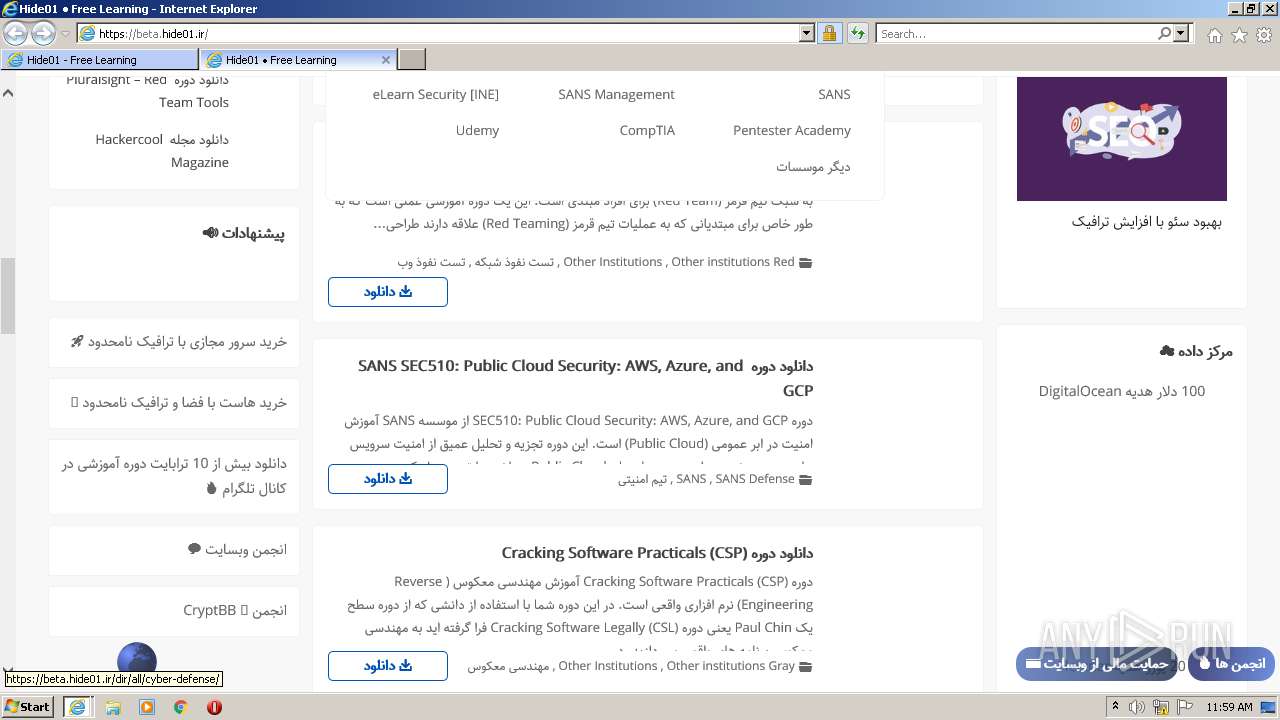Click download button for Cracking Software Practicals
This screenshot has width=1280, height=720.
point(388,666)
